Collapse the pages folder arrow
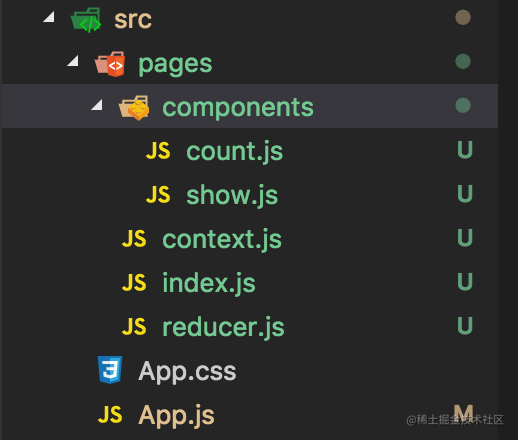Viewport: 518px width, 440px height. (73, 60)
